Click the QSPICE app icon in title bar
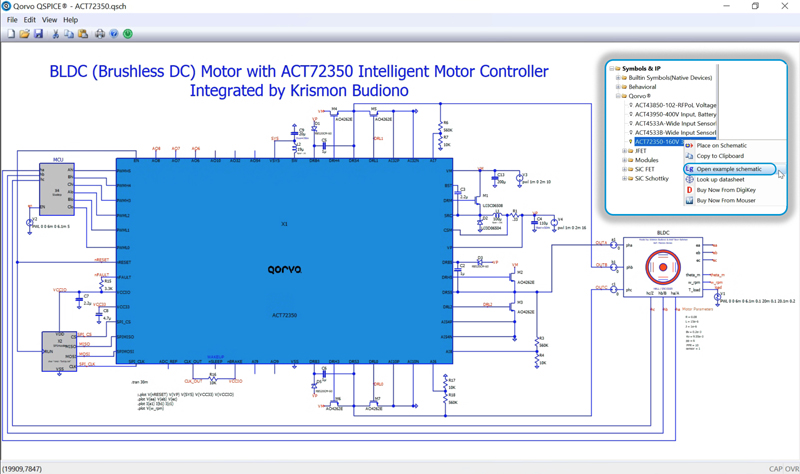The height and width of the screenshot is (474, 800). (x=6, y=6)
